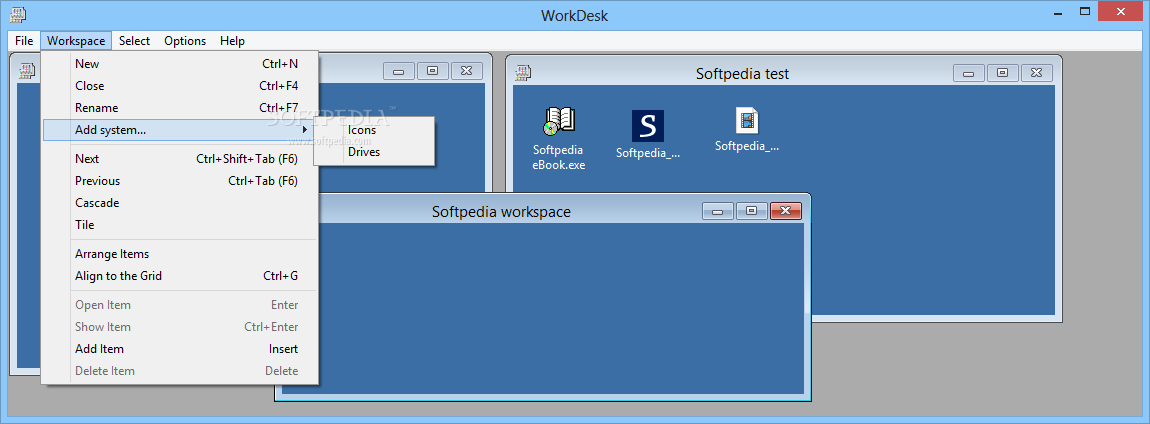Open the Help menu
Screen dimensions: 1150x424
232,41
